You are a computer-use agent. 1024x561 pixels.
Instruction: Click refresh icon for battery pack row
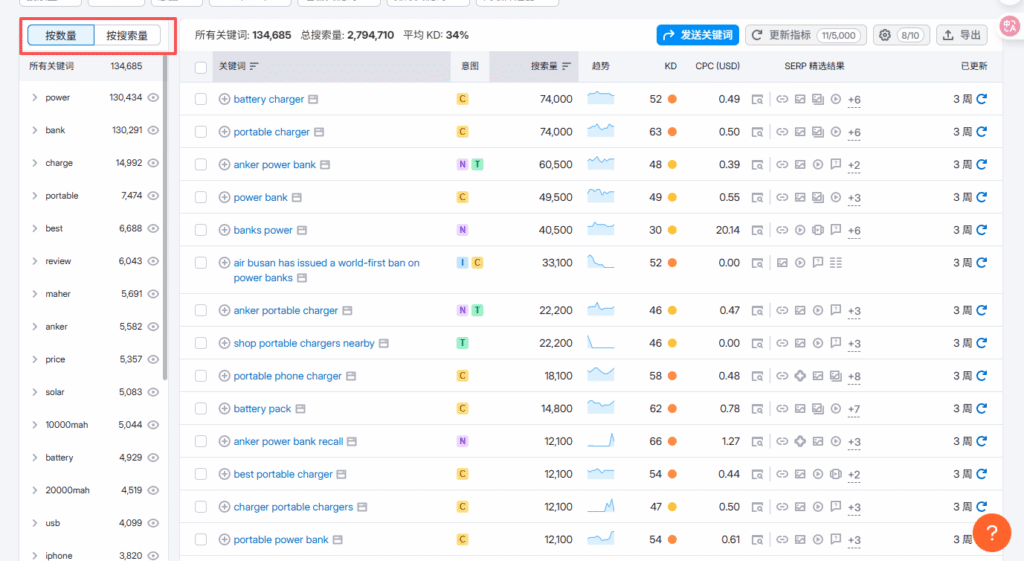pyautogui.click(x=981, y=408)
